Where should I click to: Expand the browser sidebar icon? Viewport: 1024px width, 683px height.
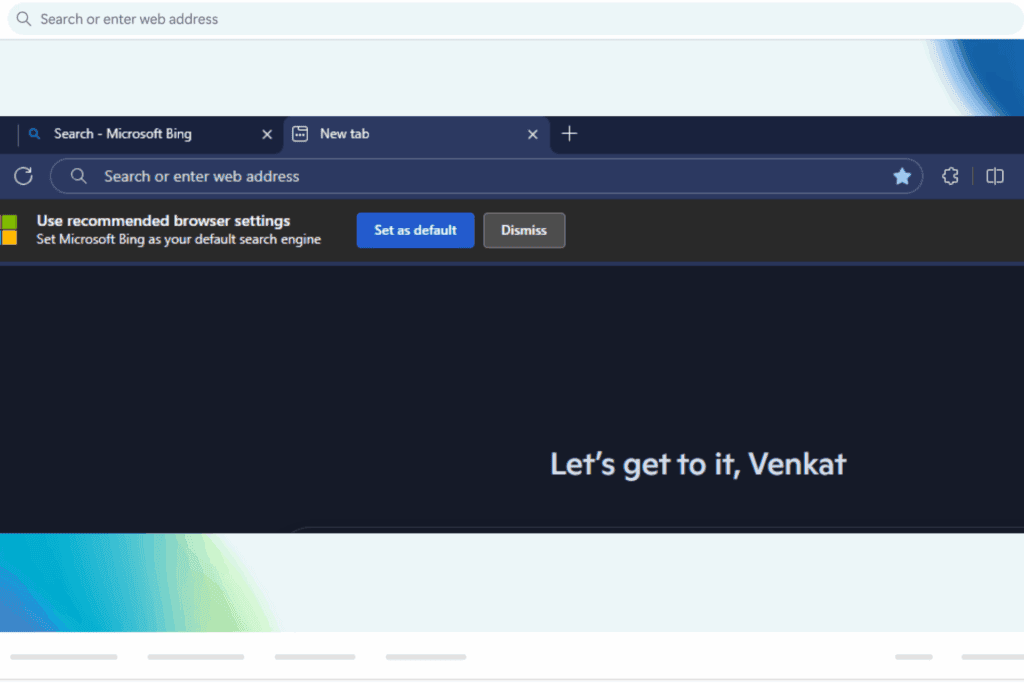(994, 176)
